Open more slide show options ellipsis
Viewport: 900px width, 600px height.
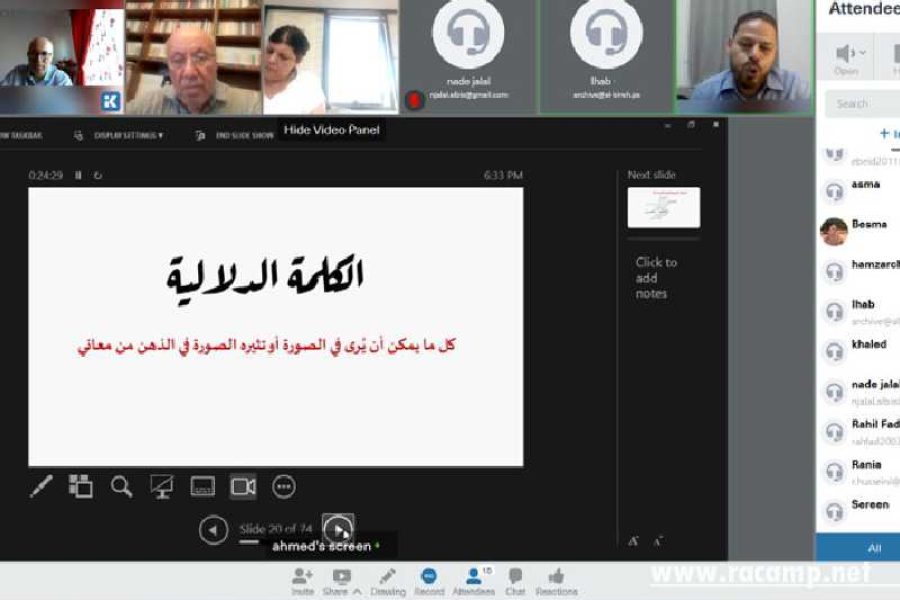(x=284, y=487)
